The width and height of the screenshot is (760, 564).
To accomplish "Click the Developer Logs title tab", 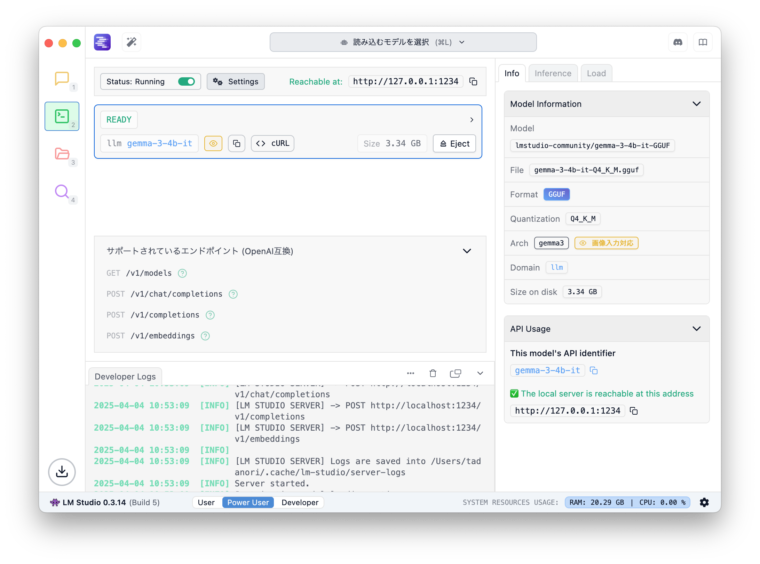I will click(x=125, y=376).
